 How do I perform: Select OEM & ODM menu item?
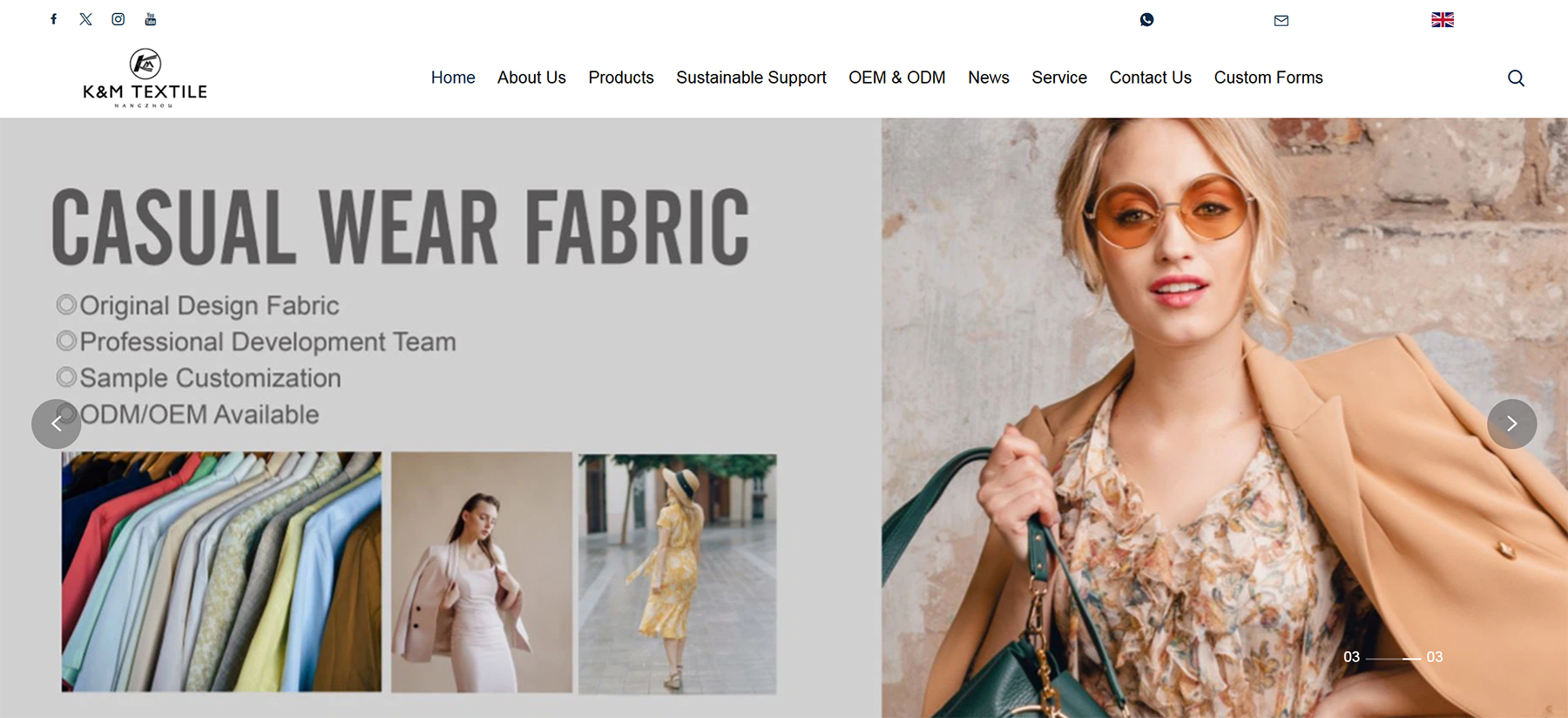[x=896, y=78]
